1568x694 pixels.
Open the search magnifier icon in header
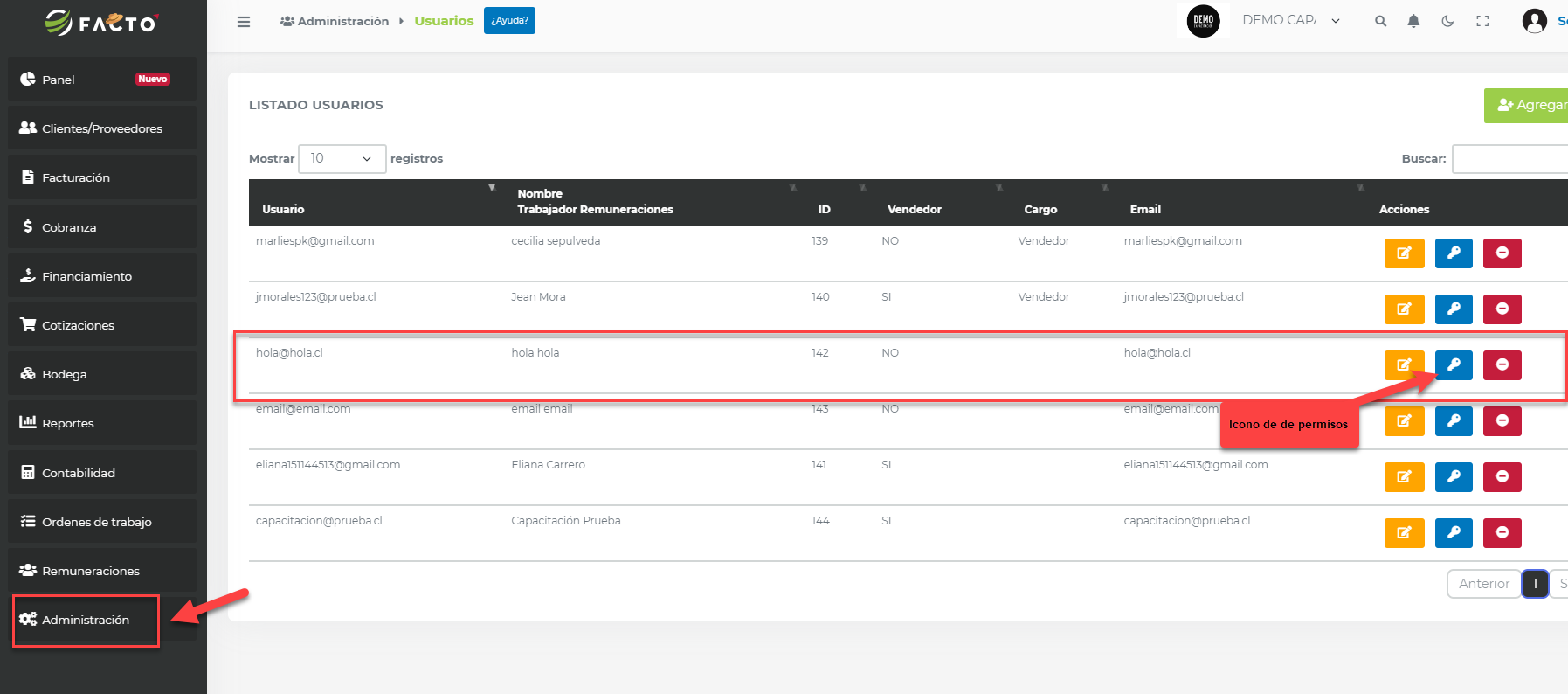[1380, 22]
